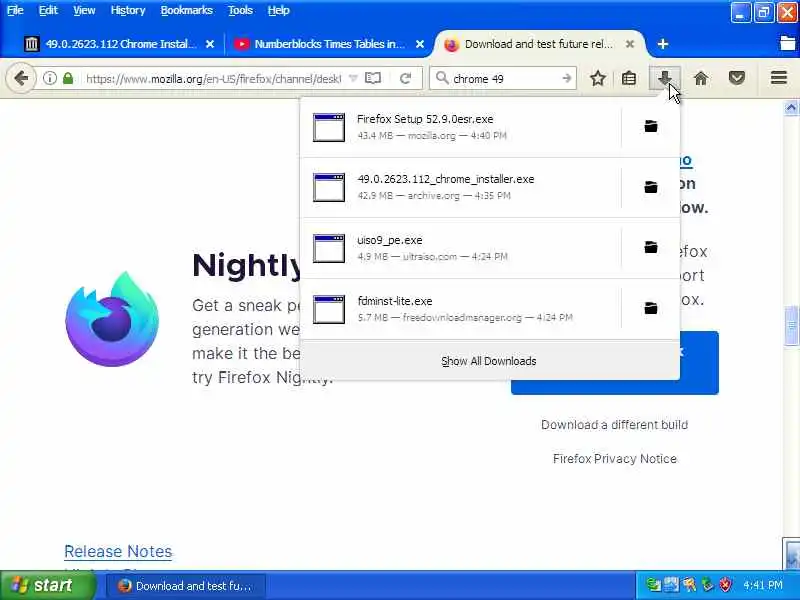800x600 pixels.
Task: Open Release Notes link
Action: tap(118, 552)
